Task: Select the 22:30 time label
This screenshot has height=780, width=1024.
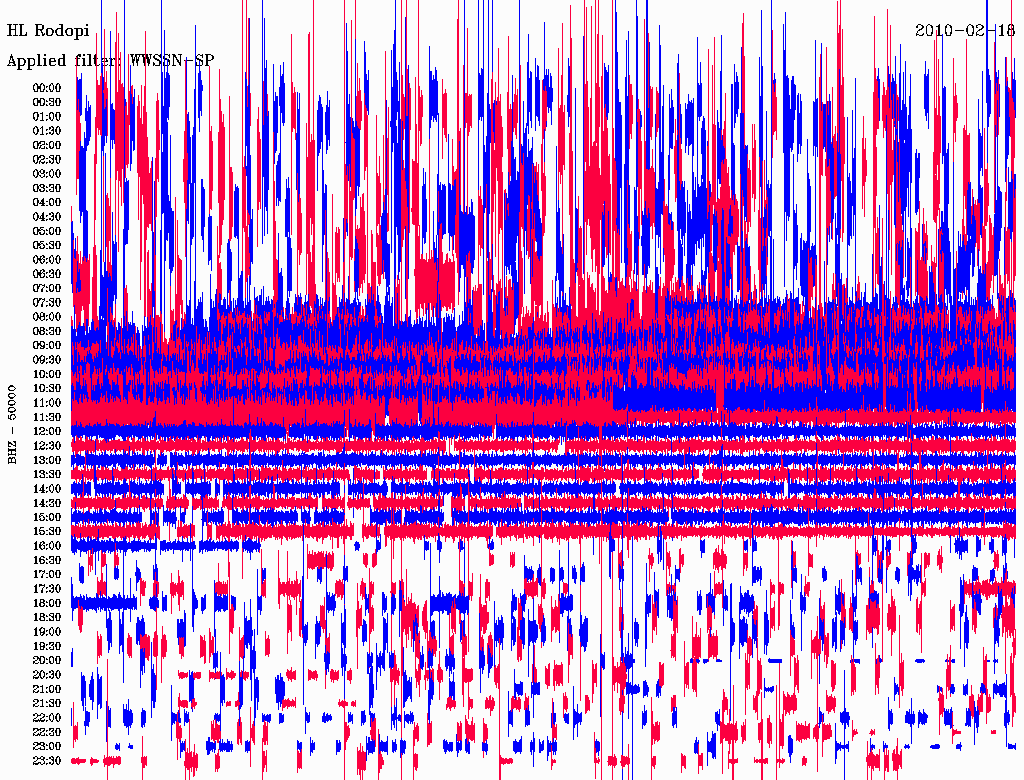Action: [47, 732]
